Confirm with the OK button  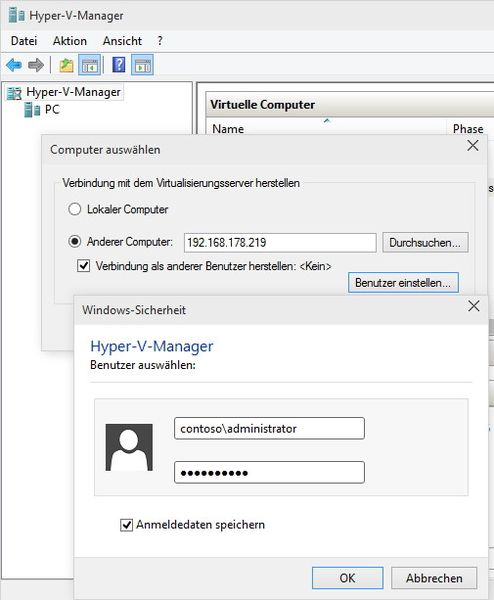[347, 578]
